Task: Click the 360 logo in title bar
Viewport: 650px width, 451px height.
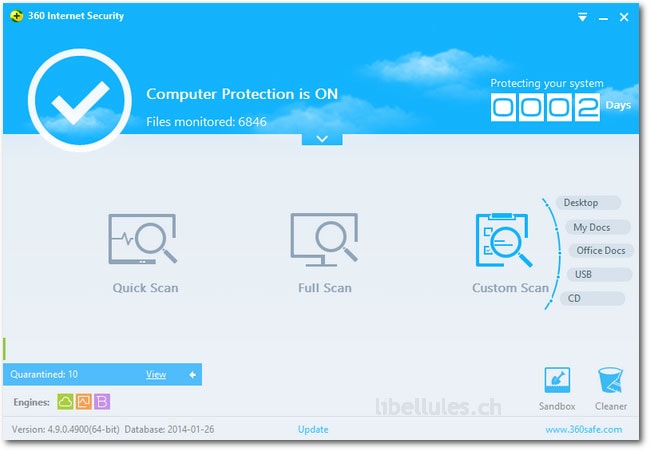Action: click(x=17, y=16)
